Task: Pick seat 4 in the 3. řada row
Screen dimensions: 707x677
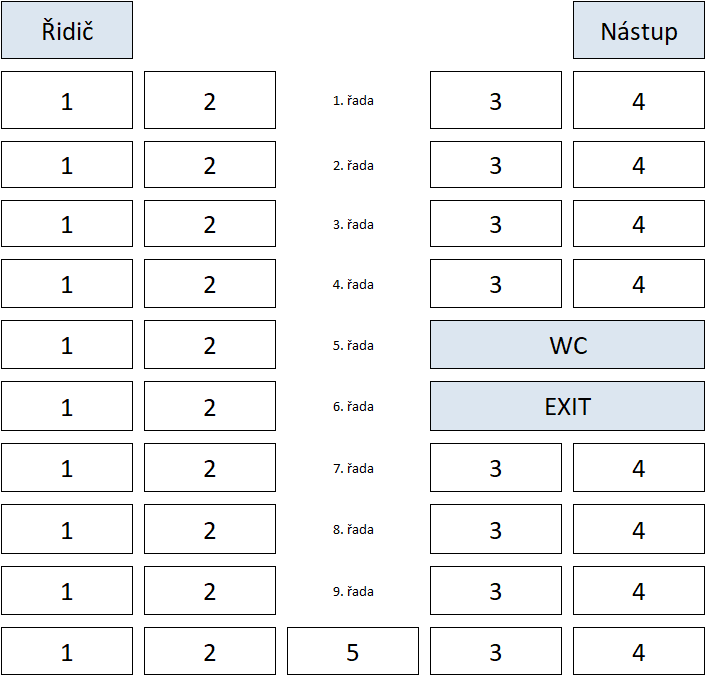Action: (638, 224)
